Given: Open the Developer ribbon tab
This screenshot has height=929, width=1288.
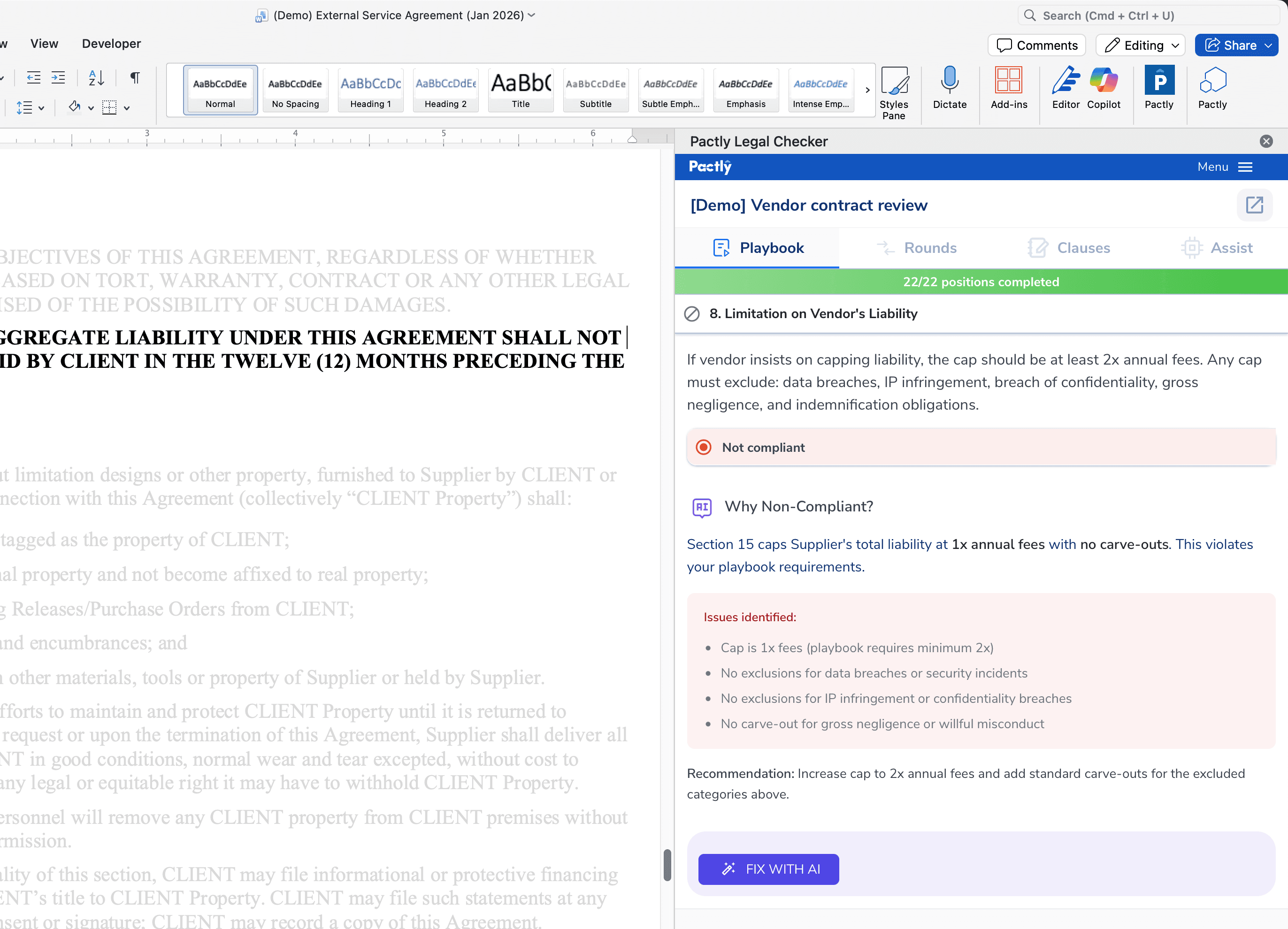Looking at the screenshot, I should pyautogui.click(x=110, y=43).
